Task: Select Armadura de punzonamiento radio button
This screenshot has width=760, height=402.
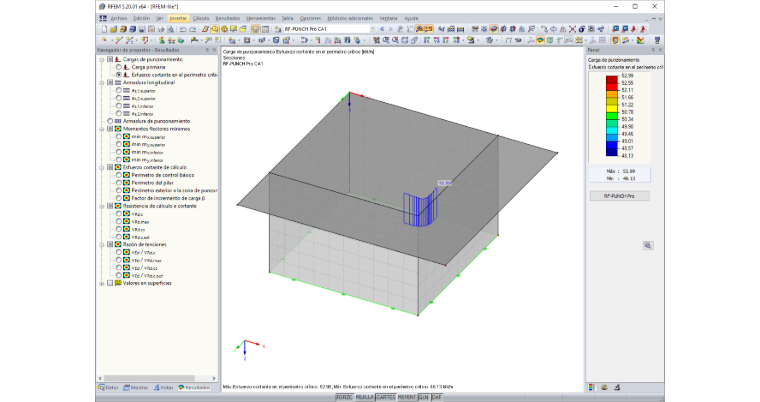Action: pyautogui.click(x=110, y=121)
